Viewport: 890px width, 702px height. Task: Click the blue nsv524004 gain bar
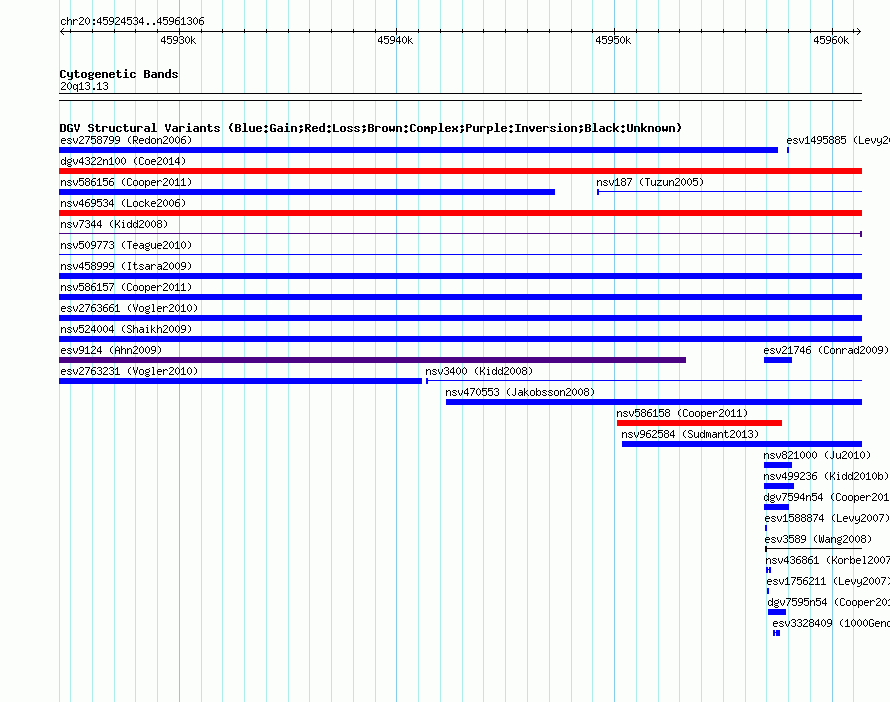(x=460, y=339)
